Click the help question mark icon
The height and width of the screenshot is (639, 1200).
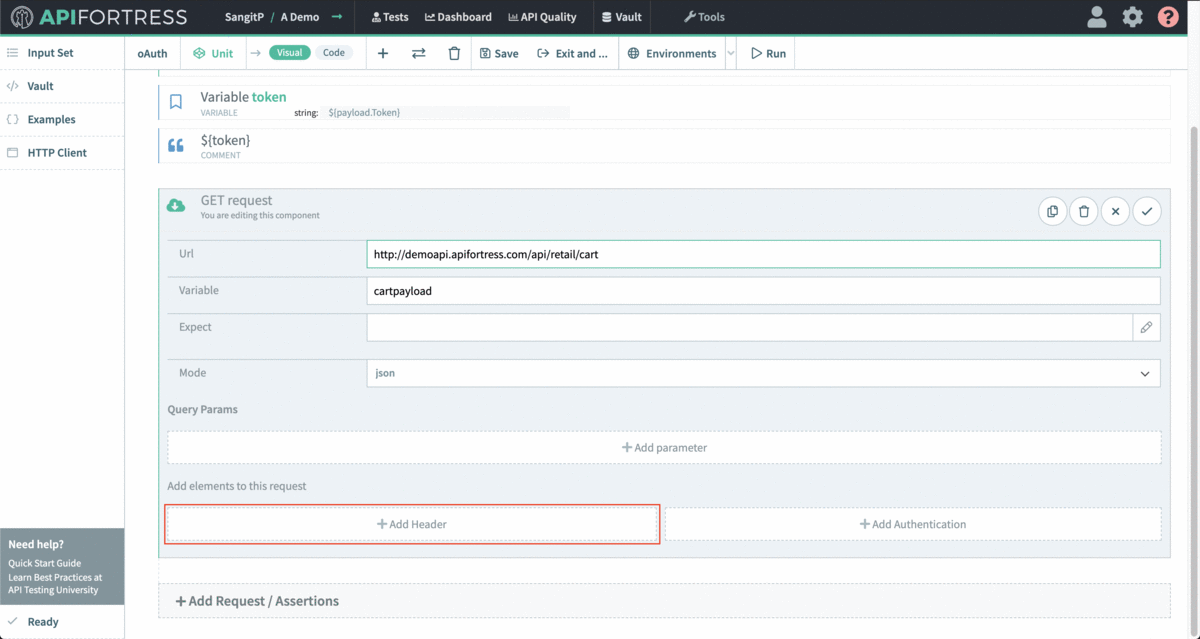click(x=1167, y=17)
